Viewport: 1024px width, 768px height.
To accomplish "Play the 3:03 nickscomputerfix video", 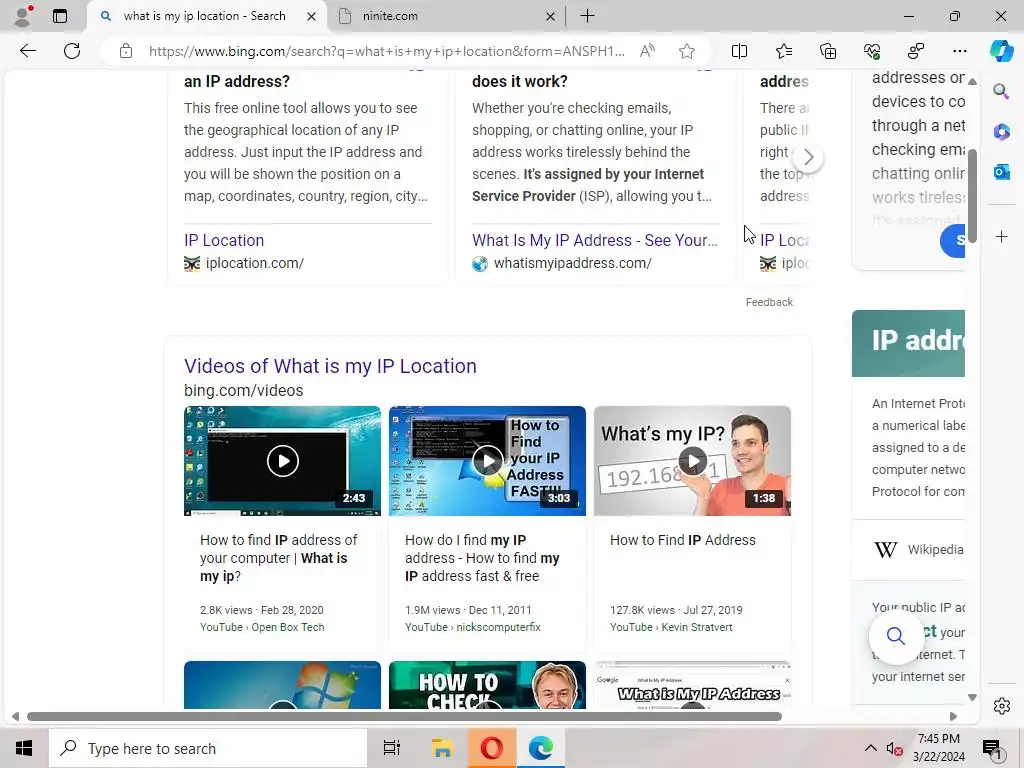I will point(487,461).
